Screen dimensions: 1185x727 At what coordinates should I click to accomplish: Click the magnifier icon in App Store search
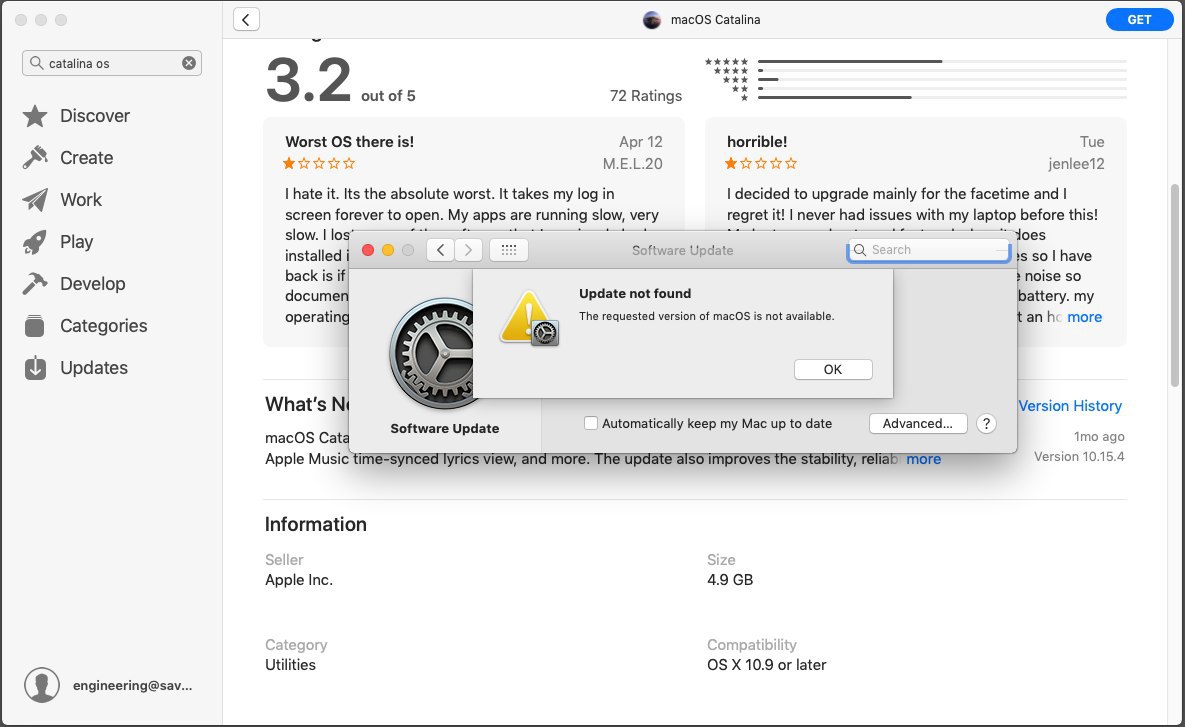36,63
